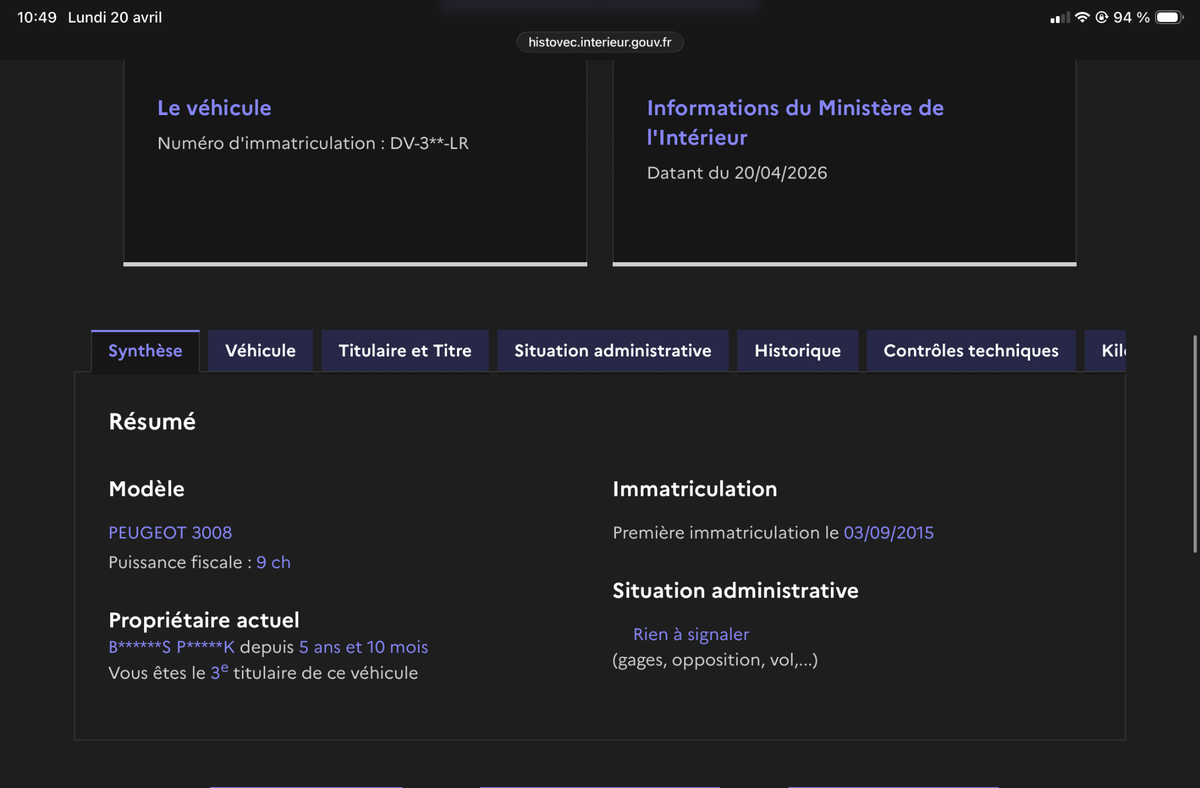Click the 'Immatriculation' heading

pyautogui.click(x=695, y=489)
